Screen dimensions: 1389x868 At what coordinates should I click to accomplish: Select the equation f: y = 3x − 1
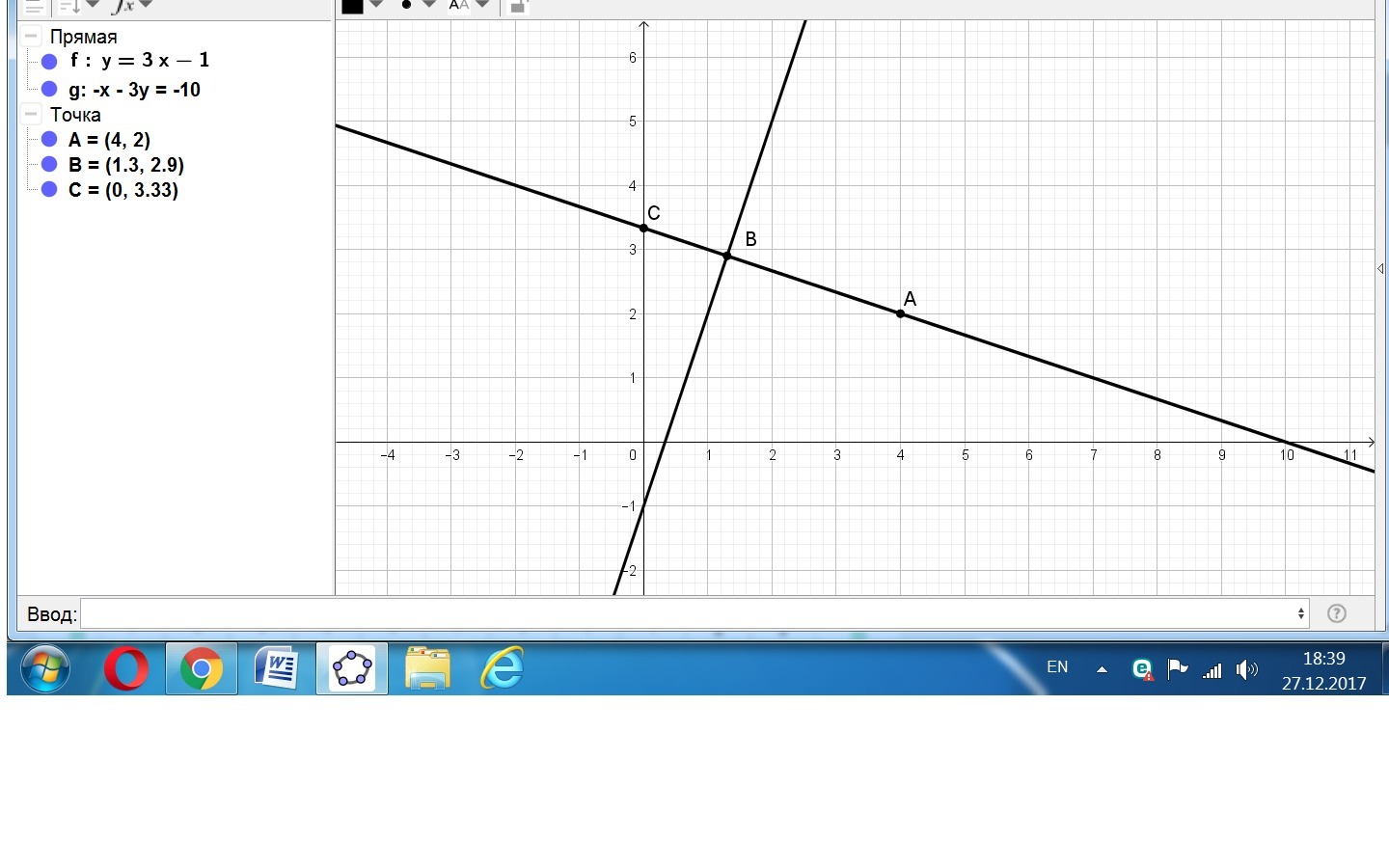pyautogui.click(x=140, y=61)
